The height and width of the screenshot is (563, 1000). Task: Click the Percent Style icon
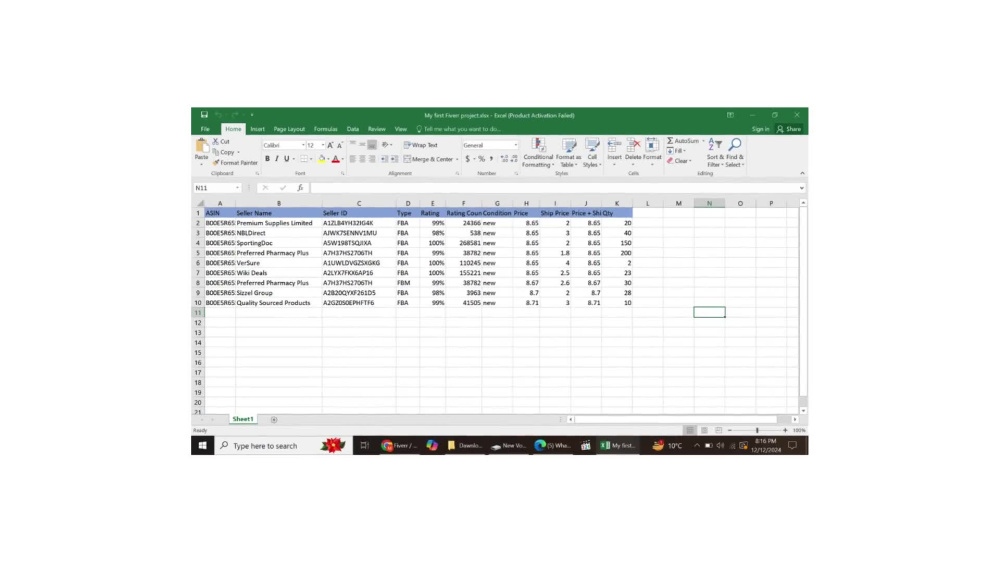[482, 159]
